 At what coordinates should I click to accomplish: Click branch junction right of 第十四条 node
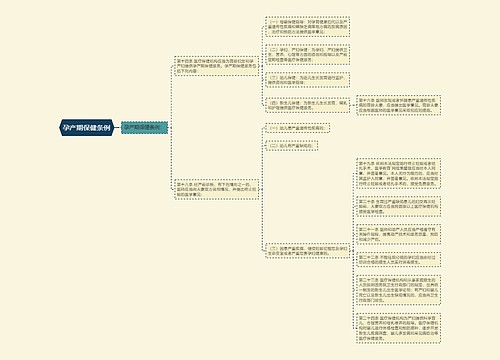(262, 66)
